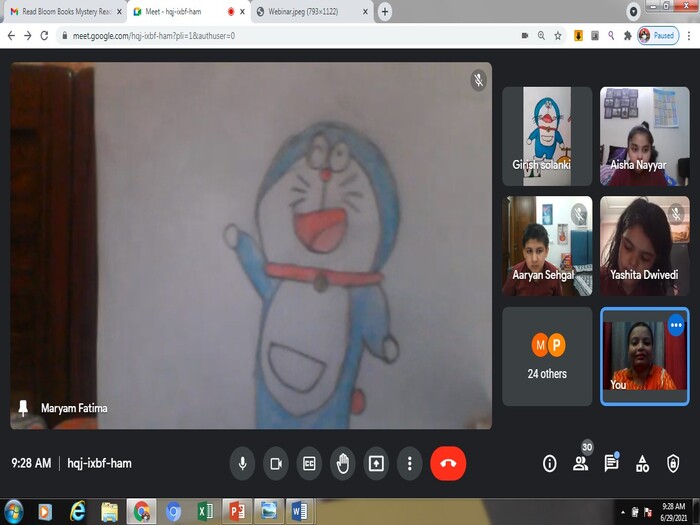Click the taskbar clock showing 9:28 AM
700x525 pixels.
[x=673, y=512]
